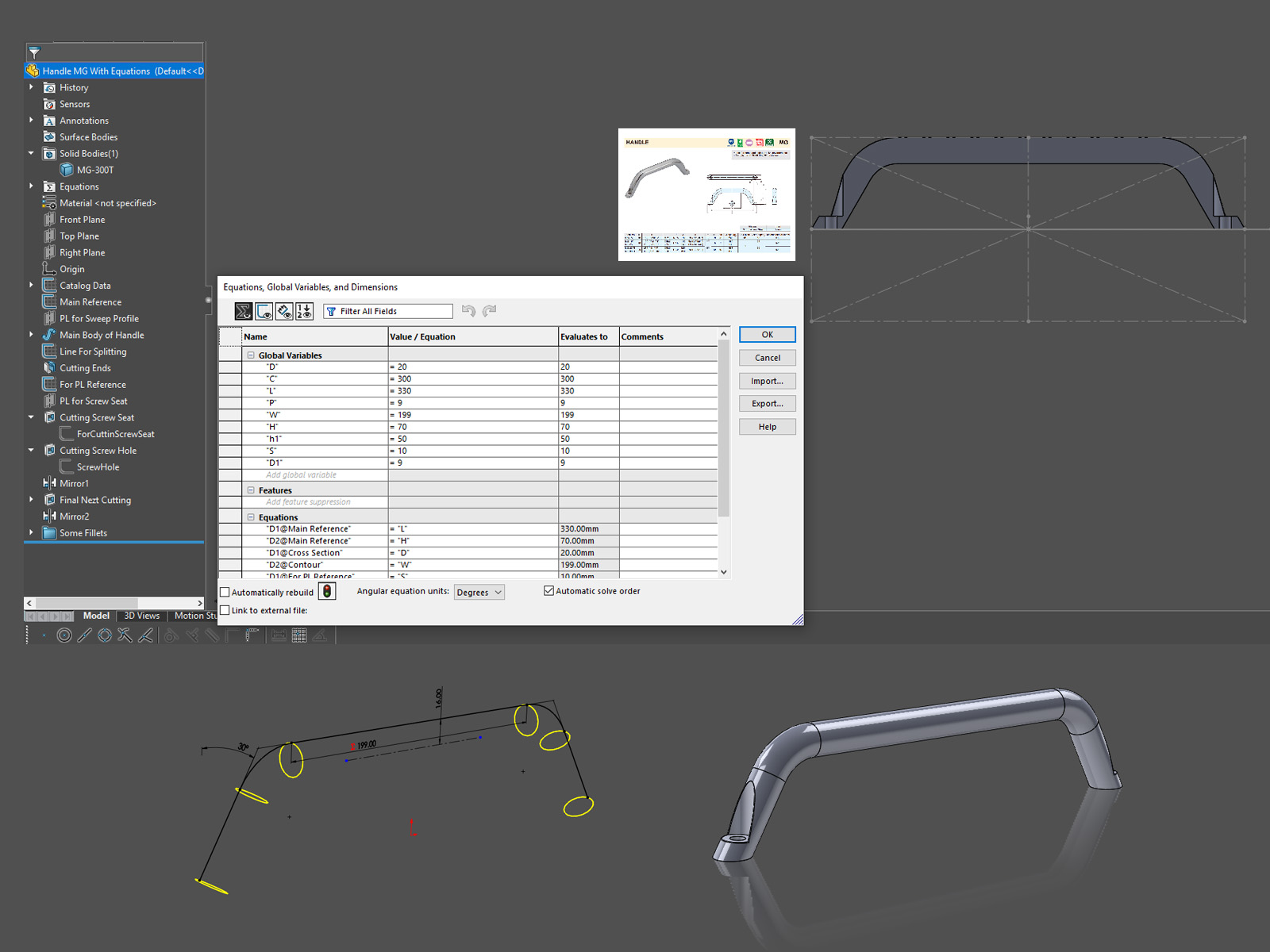1270x952 pixels.
Task: Click the Filter All Fields input
Action: point(388,312)
